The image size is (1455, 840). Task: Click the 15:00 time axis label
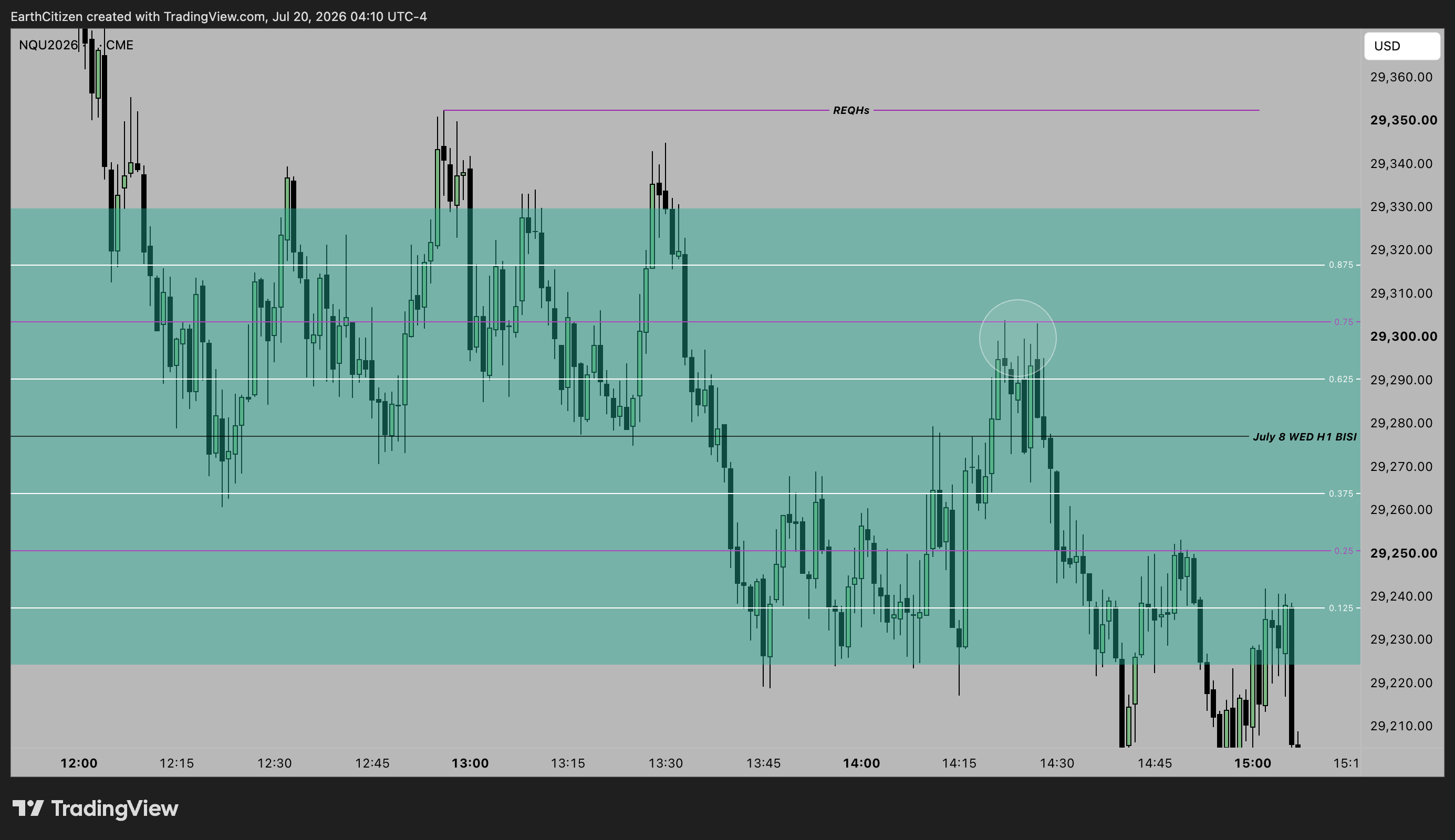pos(1252,763)
